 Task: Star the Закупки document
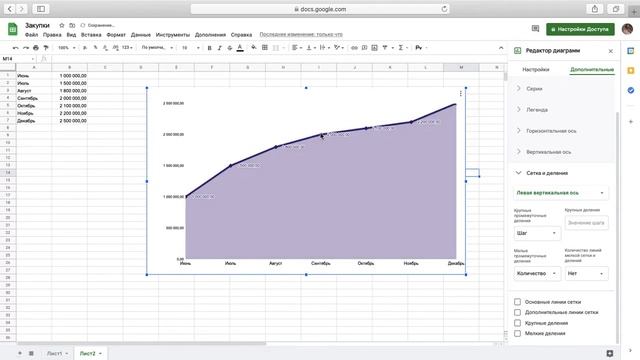[x=62, y=25]
